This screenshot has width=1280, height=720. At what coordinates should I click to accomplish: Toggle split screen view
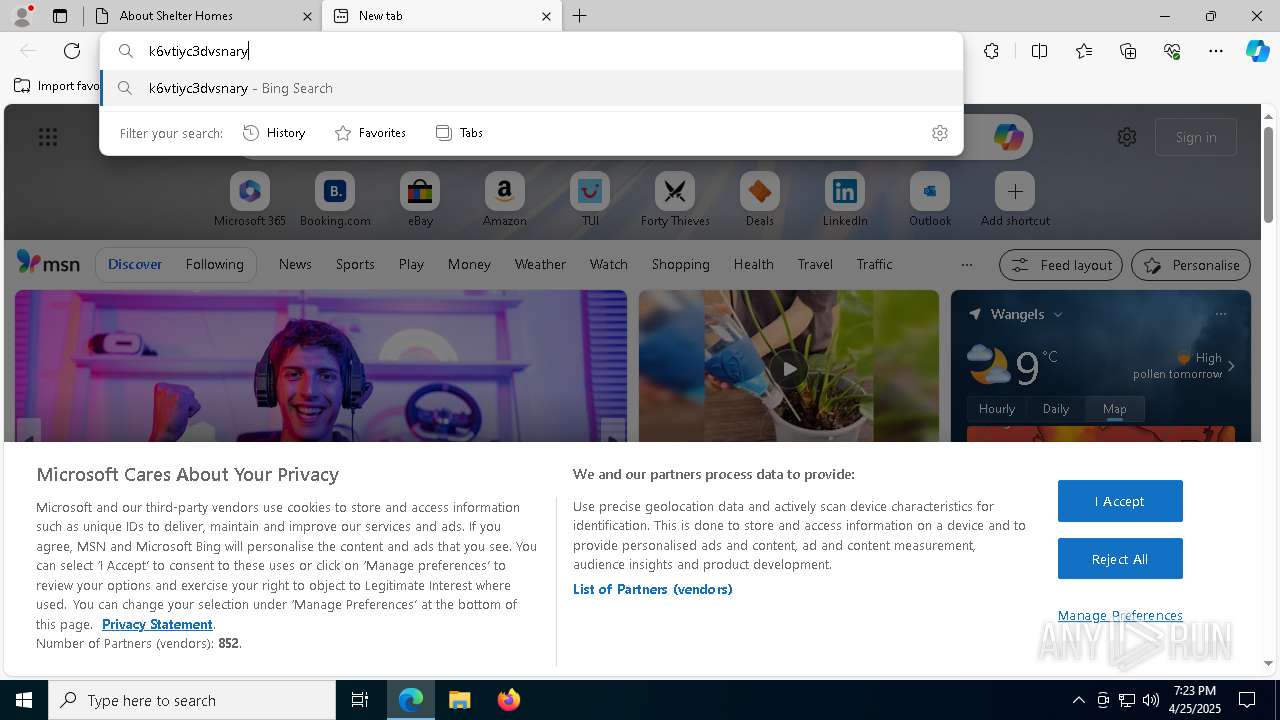pyautogui.click(x=1039, y=51)
